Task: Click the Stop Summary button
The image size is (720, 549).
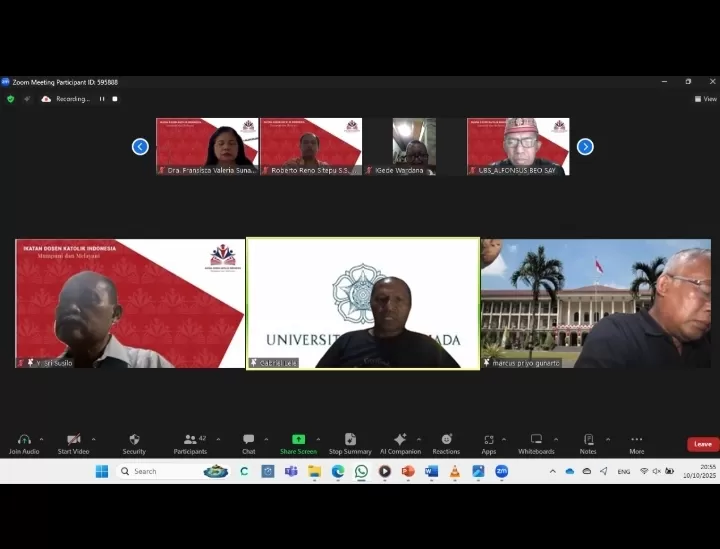Action: [x=350, y=440]
